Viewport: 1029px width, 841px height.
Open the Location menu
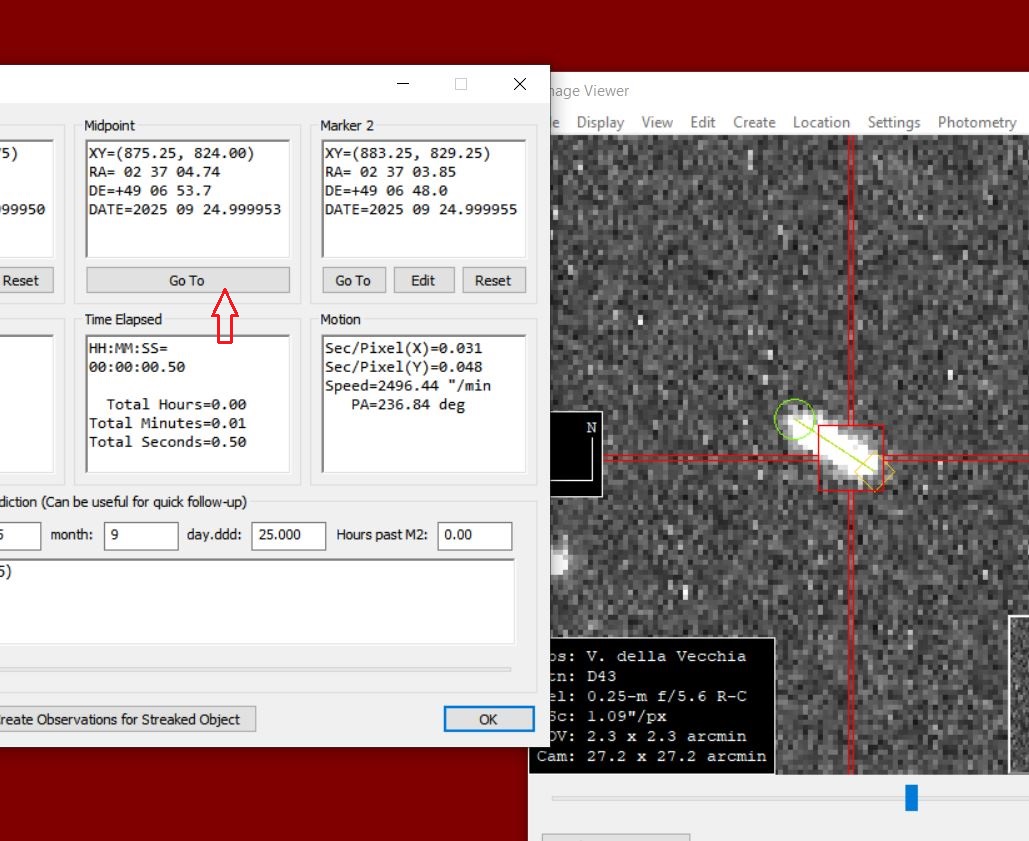821,122
